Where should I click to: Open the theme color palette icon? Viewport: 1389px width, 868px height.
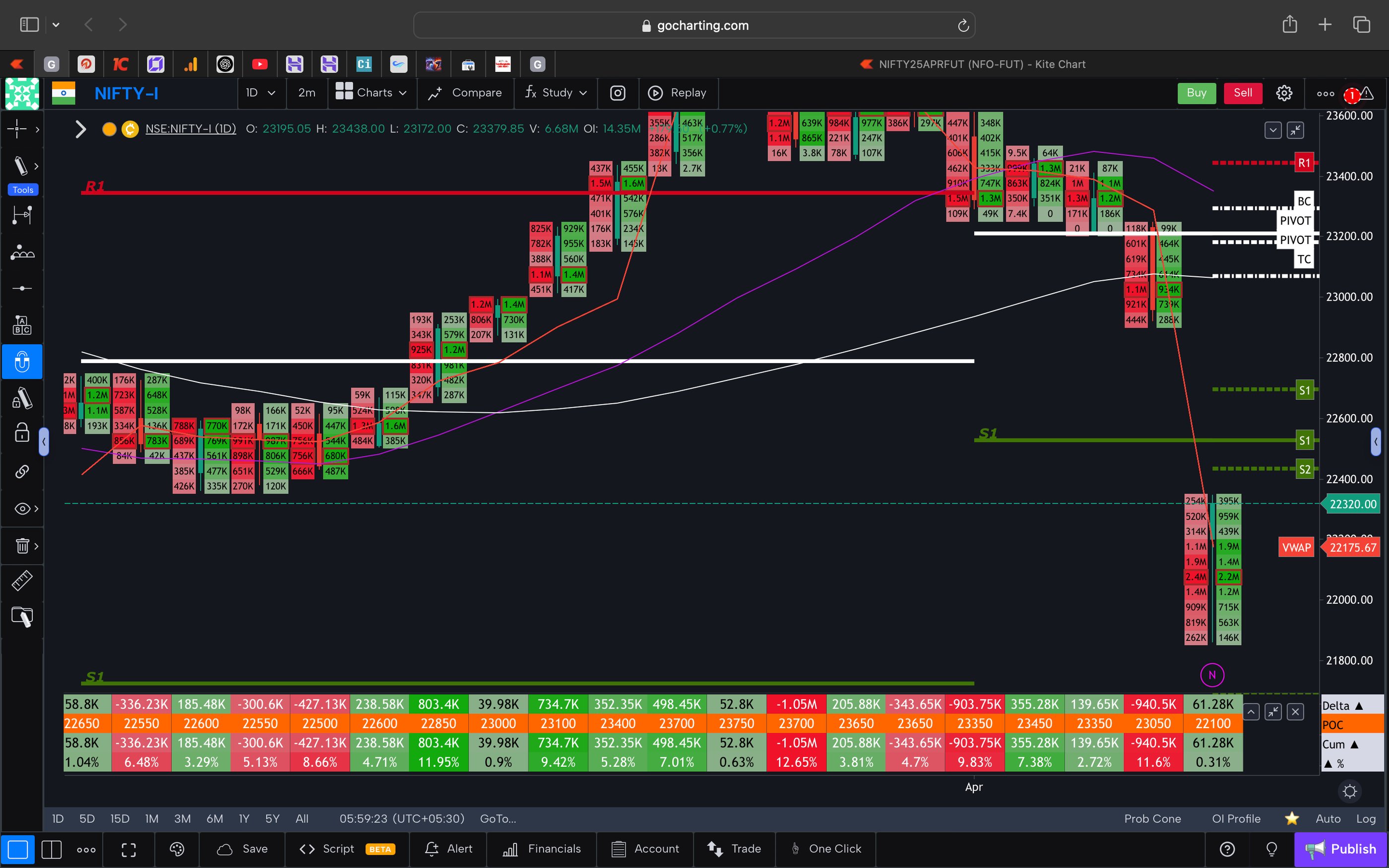[176, 849]
